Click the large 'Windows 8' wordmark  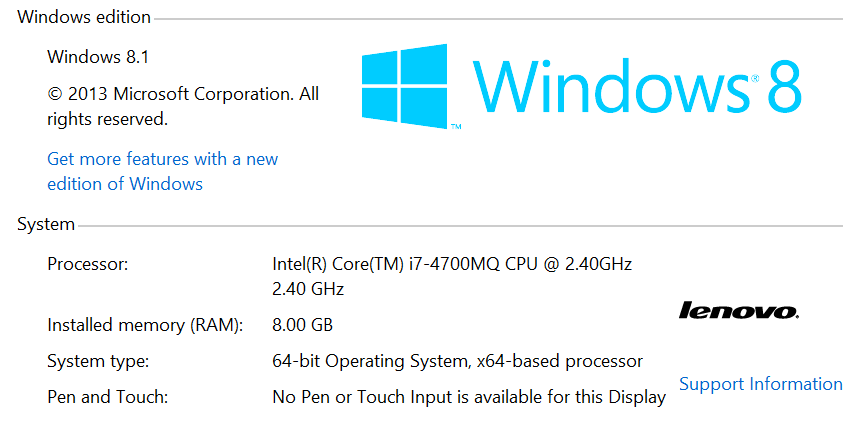pyautogui.click(x=638, y=86)
